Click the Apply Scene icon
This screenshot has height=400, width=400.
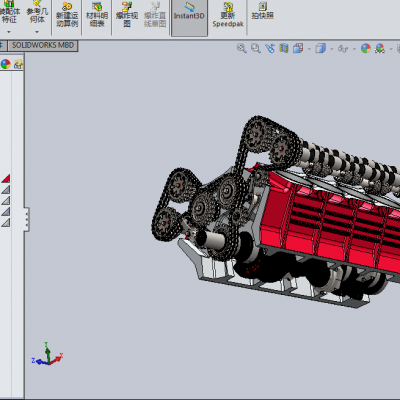click(x=380, y=48)
